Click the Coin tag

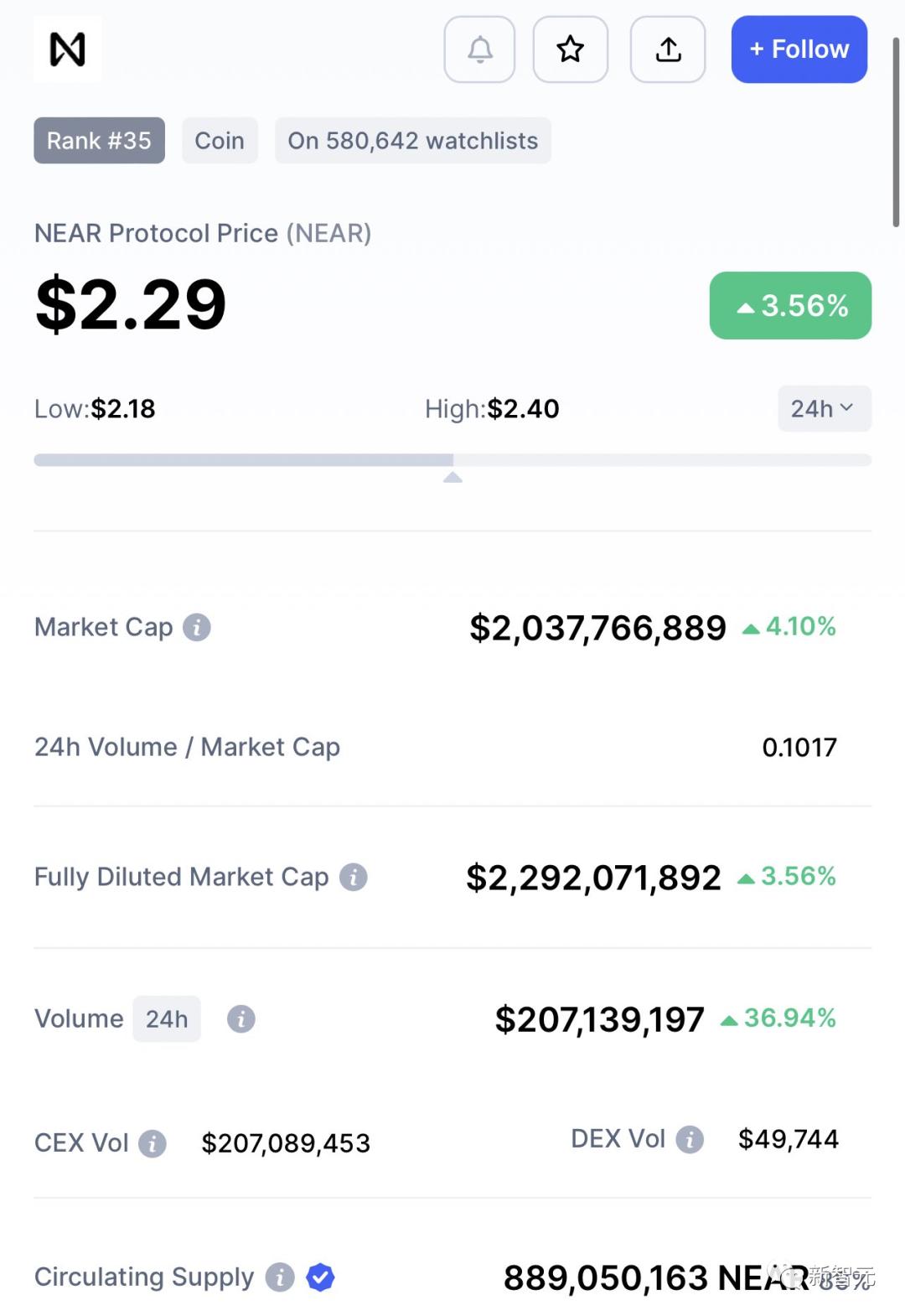coord(220,141)
